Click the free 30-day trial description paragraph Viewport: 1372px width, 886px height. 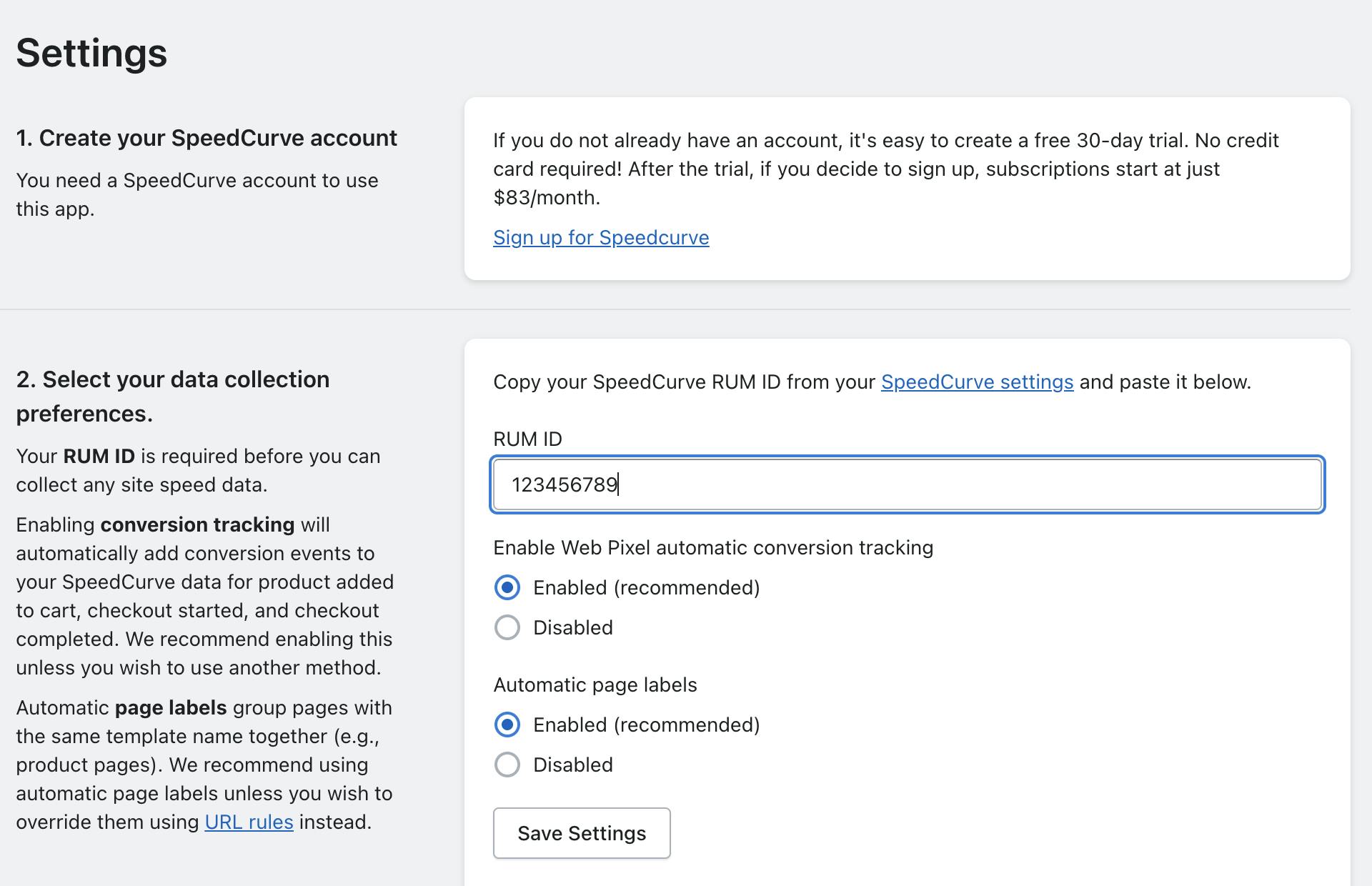click(885, 169)
